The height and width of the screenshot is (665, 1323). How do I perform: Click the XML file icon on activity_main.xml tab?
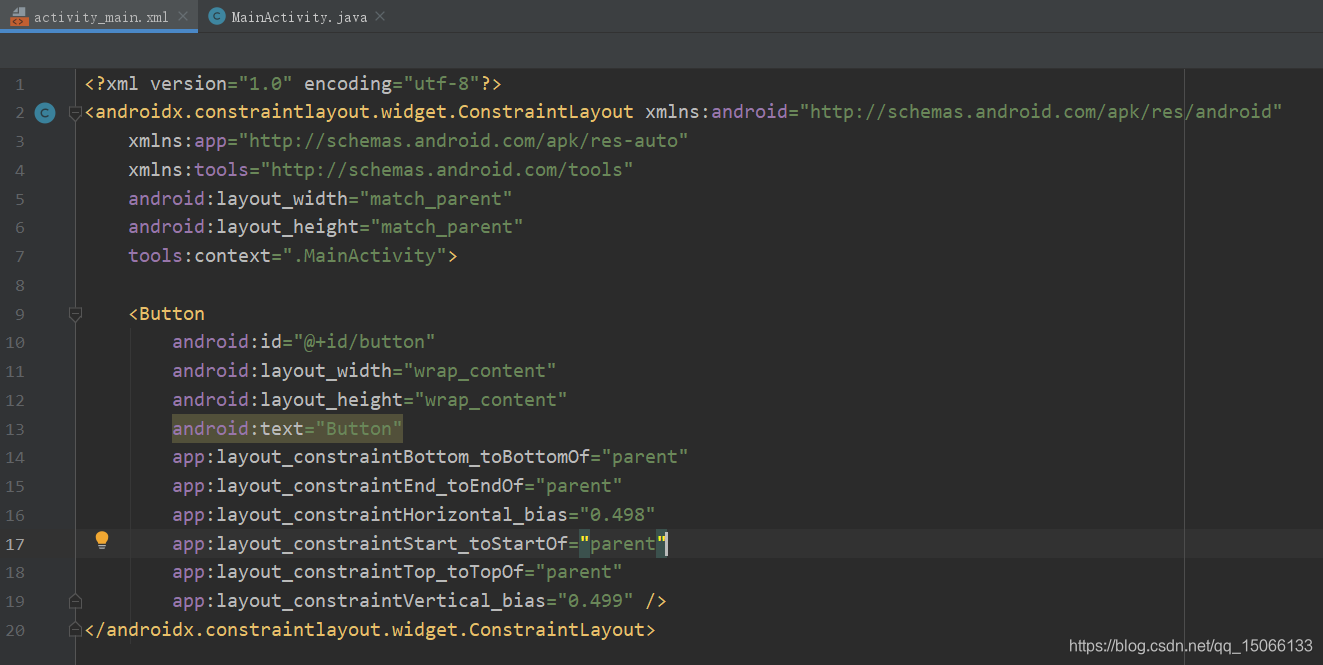16,16
